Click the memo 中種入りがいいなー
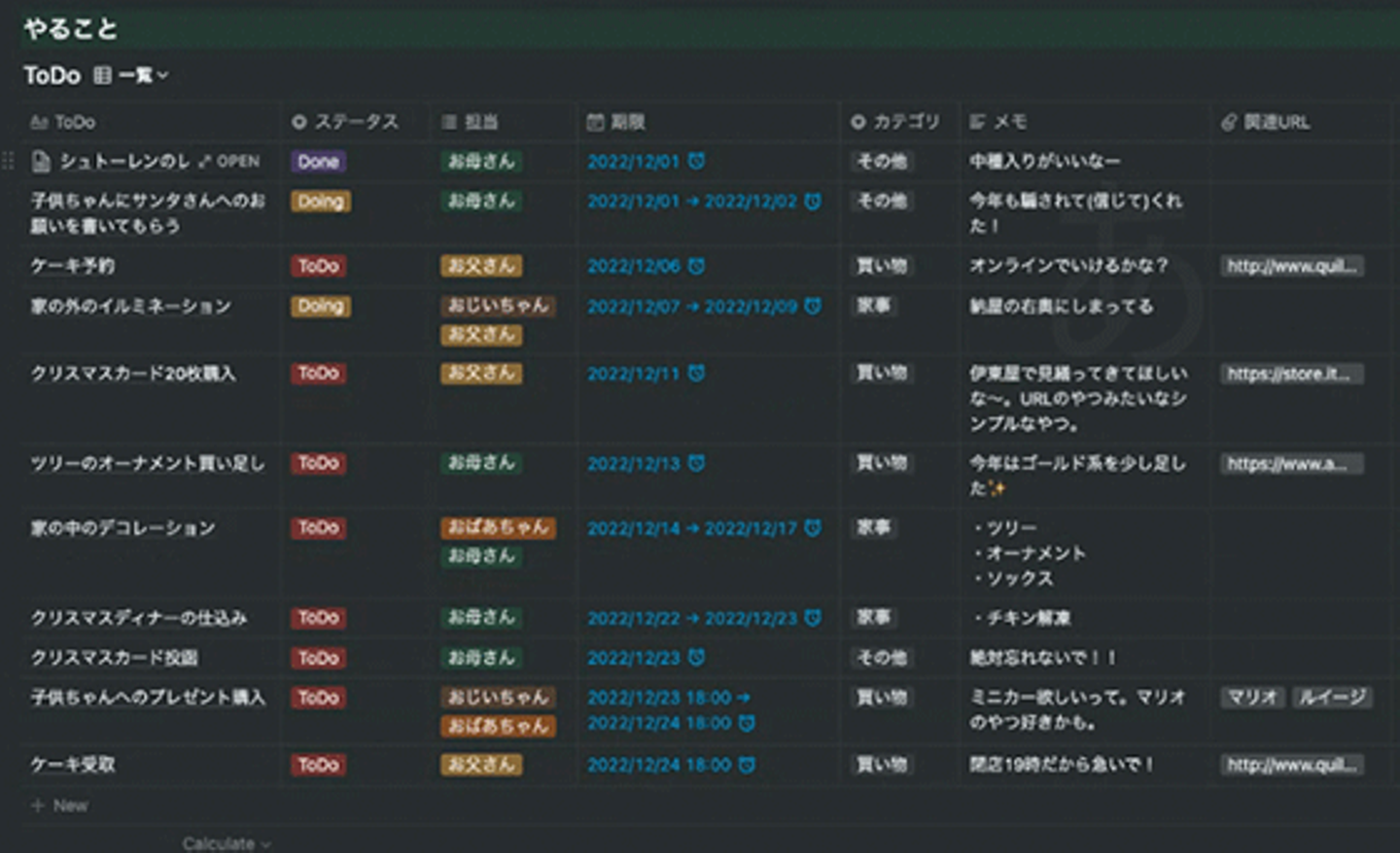 coord(1045,161)
